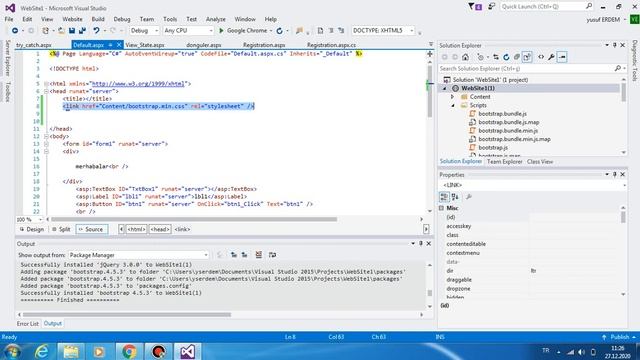Screen dimensions: 640x360
Task: Click the Publish button in status bar
Action: tap(619, 337)
